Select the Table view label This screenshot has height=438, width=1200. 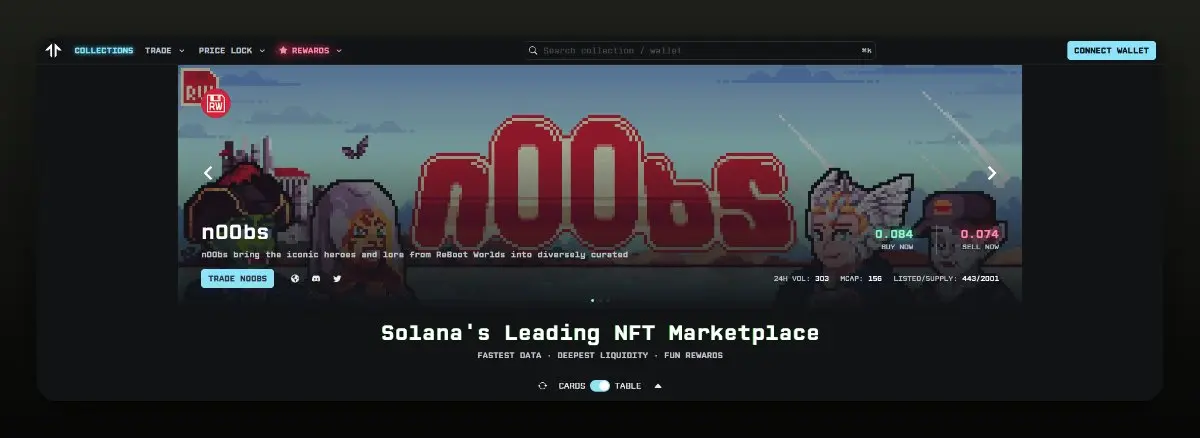click(x=628, y=385)
